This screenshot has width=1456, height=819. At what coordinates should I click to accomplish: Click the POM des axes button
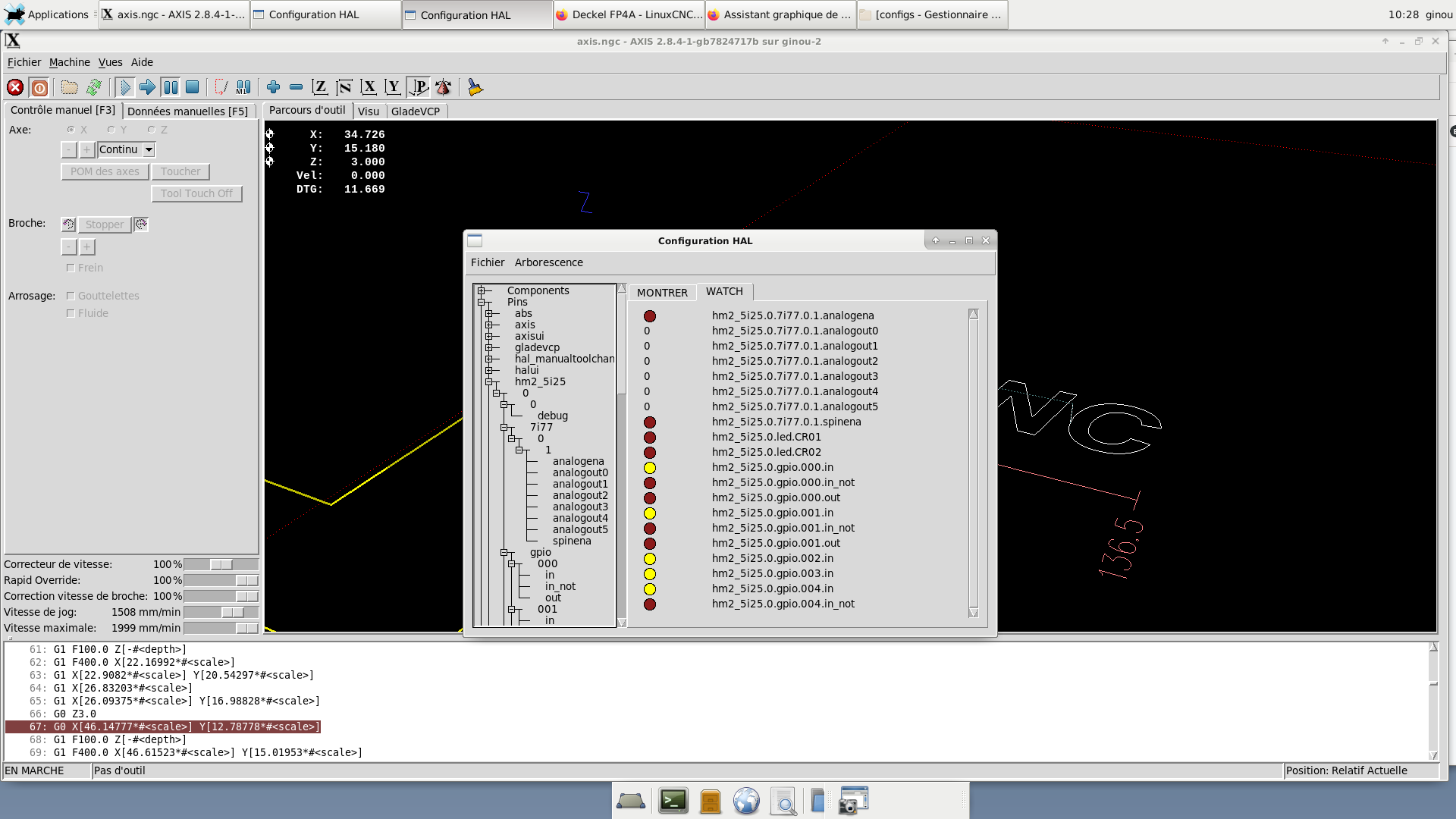point(105,172)
